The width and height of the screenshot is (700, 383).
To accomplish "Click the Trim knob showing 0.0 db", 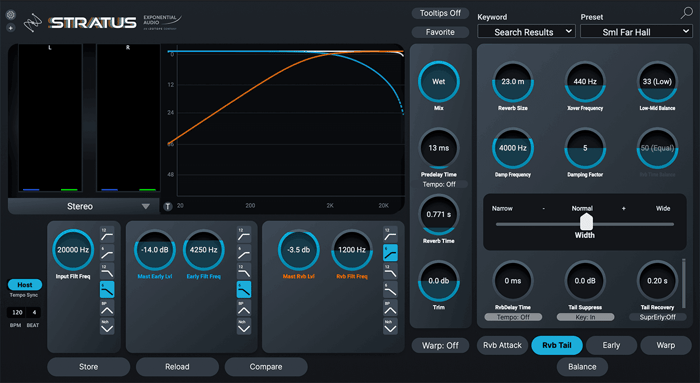I will pos(438,281).
